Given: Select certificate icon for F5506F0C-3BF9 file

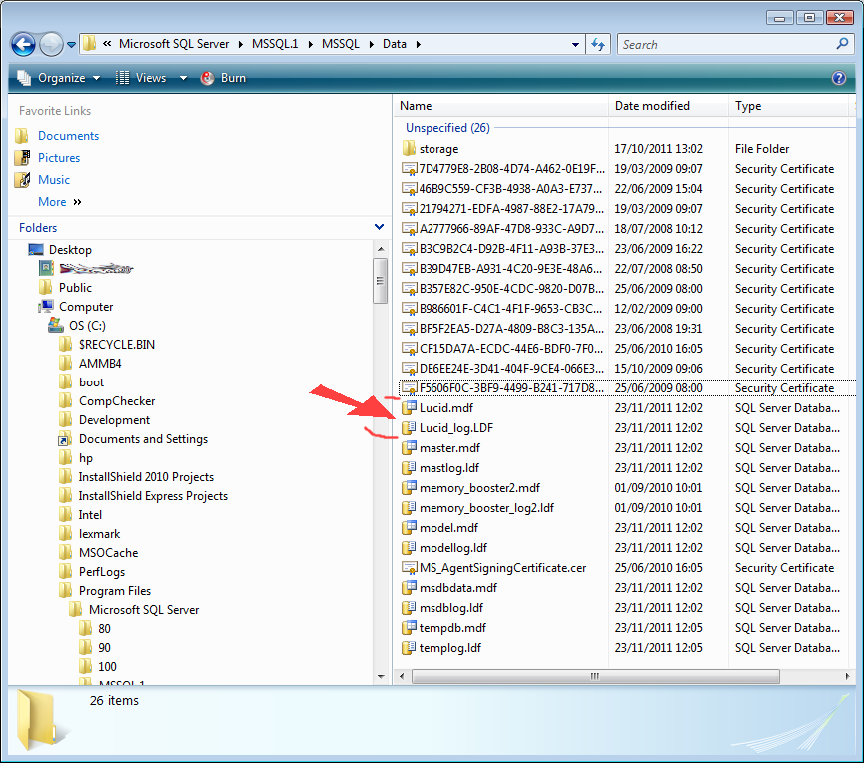Looking at the screenshot, I should (409, 388).
